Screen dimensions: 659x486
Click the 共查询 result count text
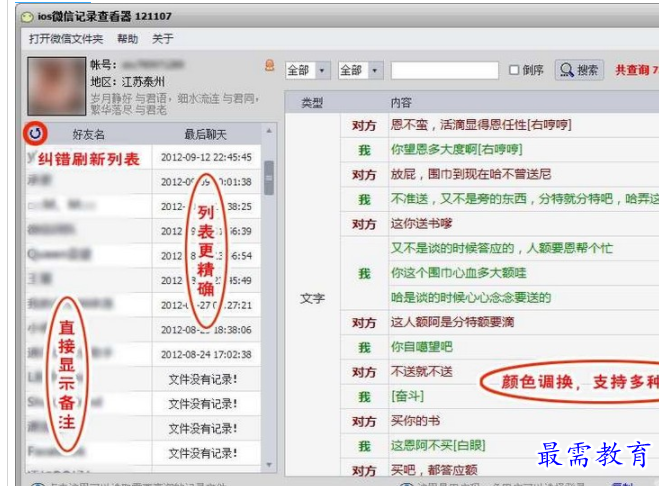pyautogui.click(x=636, y=70)
